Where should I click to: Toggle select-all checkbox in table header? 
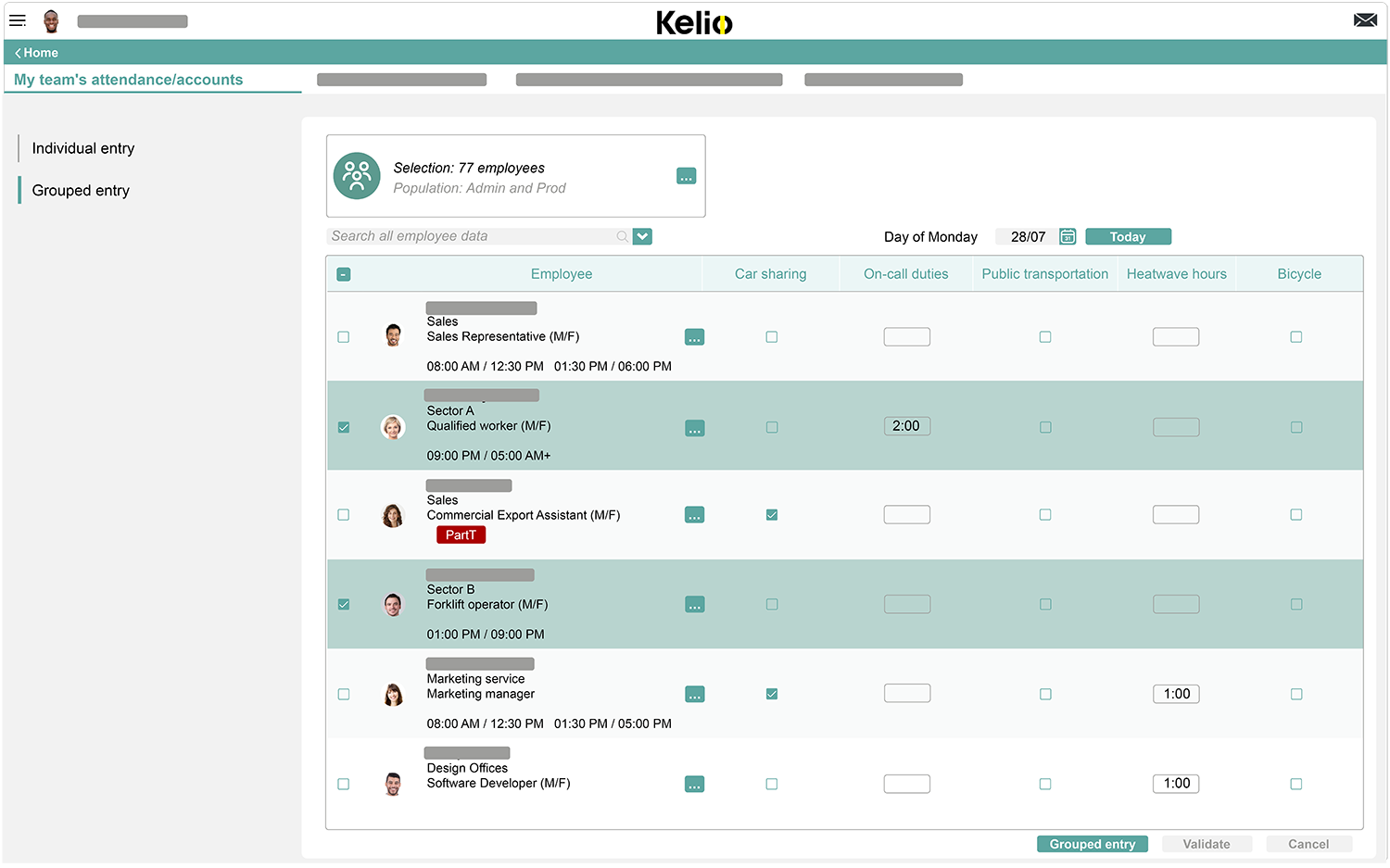(x=344, y=274)
